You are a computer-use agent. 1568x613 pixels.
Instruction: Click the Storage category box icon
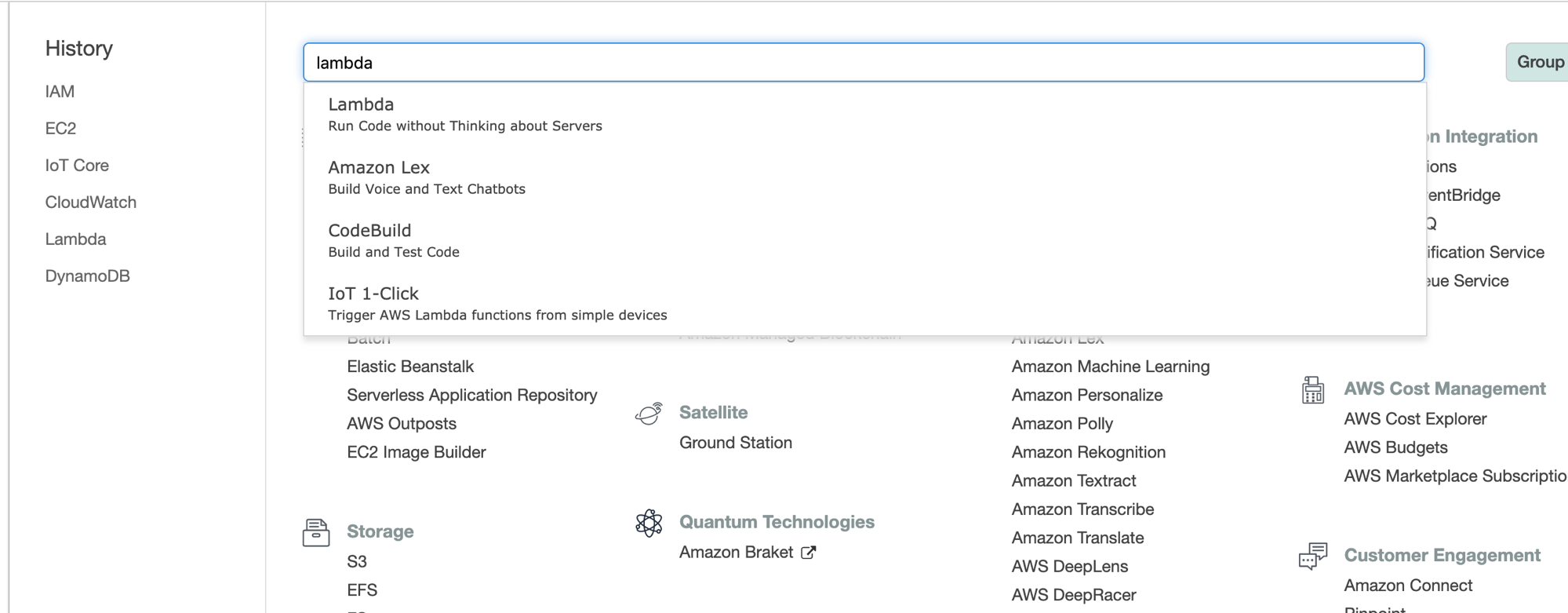(x=316, y=532)
